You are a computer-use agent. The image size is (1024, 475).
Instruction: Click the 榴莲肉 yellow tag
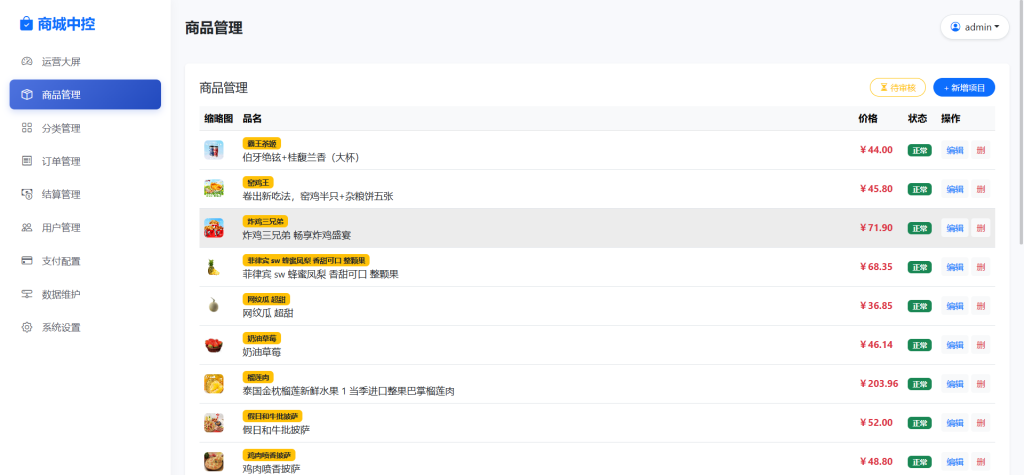[x=258, y=377]
